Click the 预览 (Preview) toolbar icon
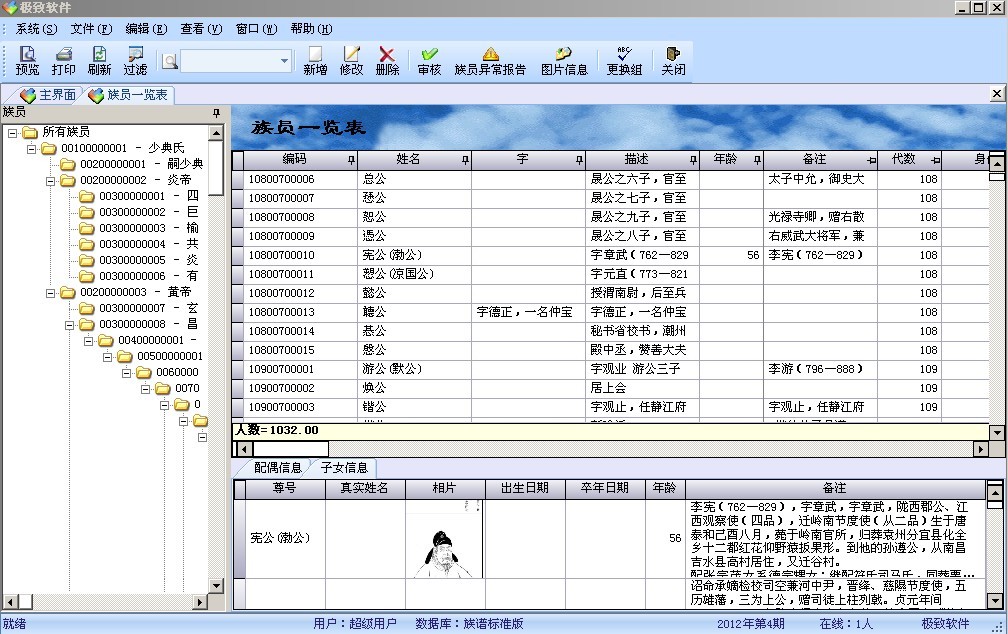The height and width of the screenshot is (634, 1008). point(27,61)
